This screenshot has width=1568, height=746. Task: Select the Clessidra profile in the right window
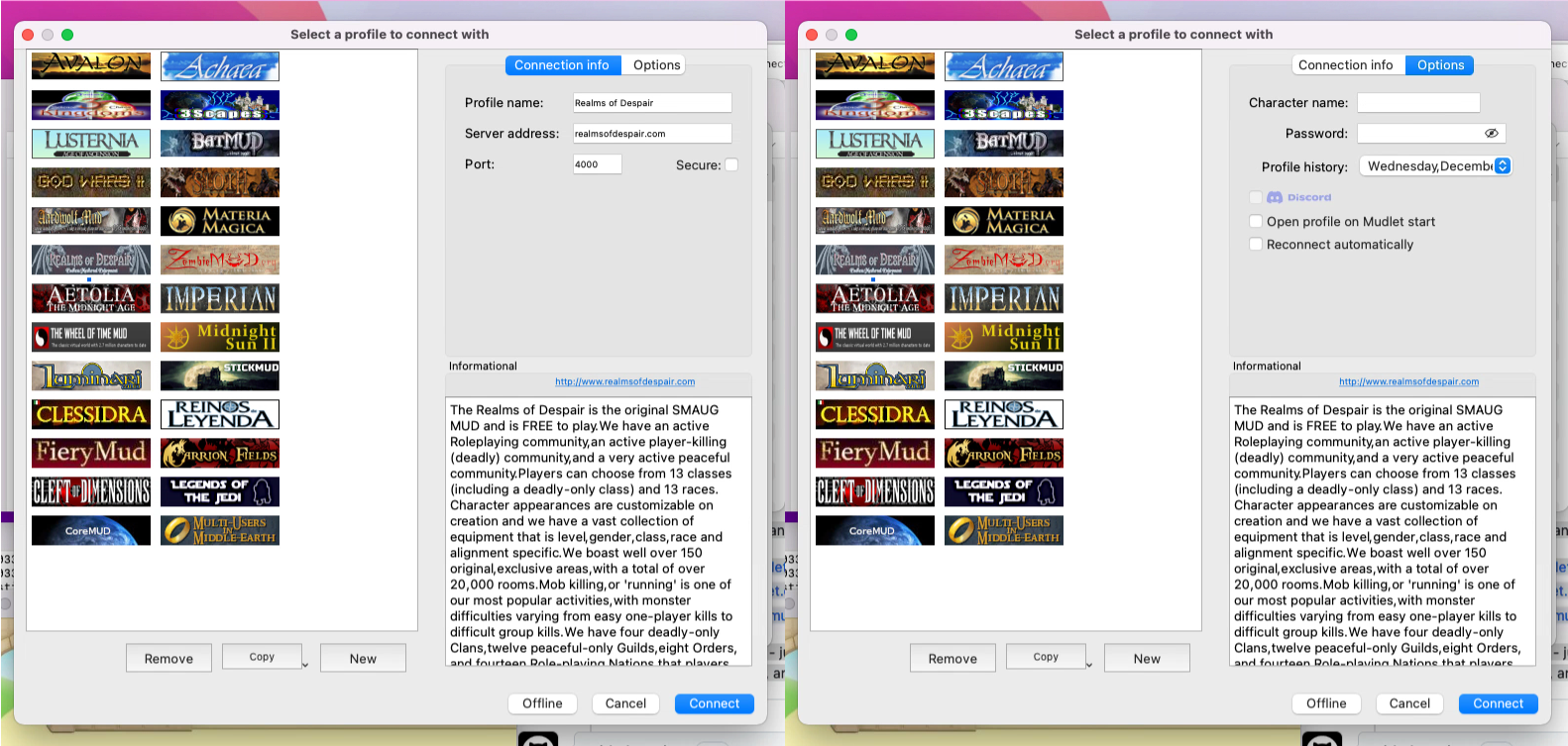pyautogui.click(x=875, y=414)
